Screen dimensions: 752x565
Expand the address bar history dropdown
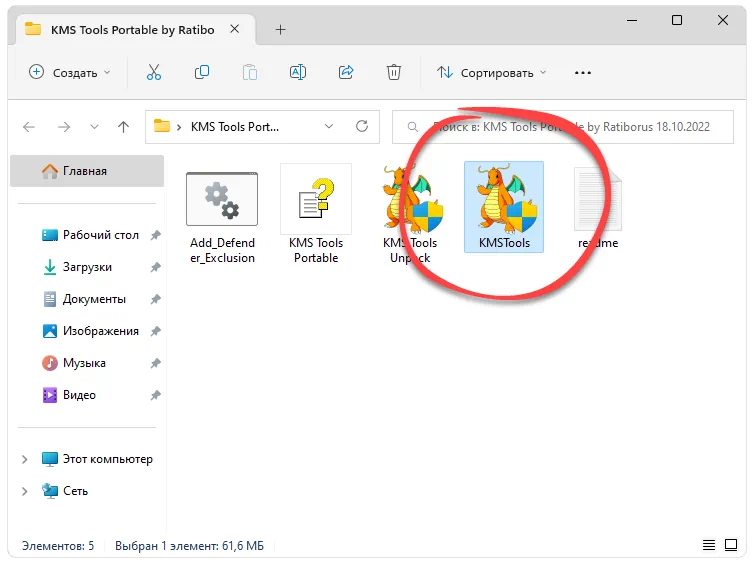(329, 127)
